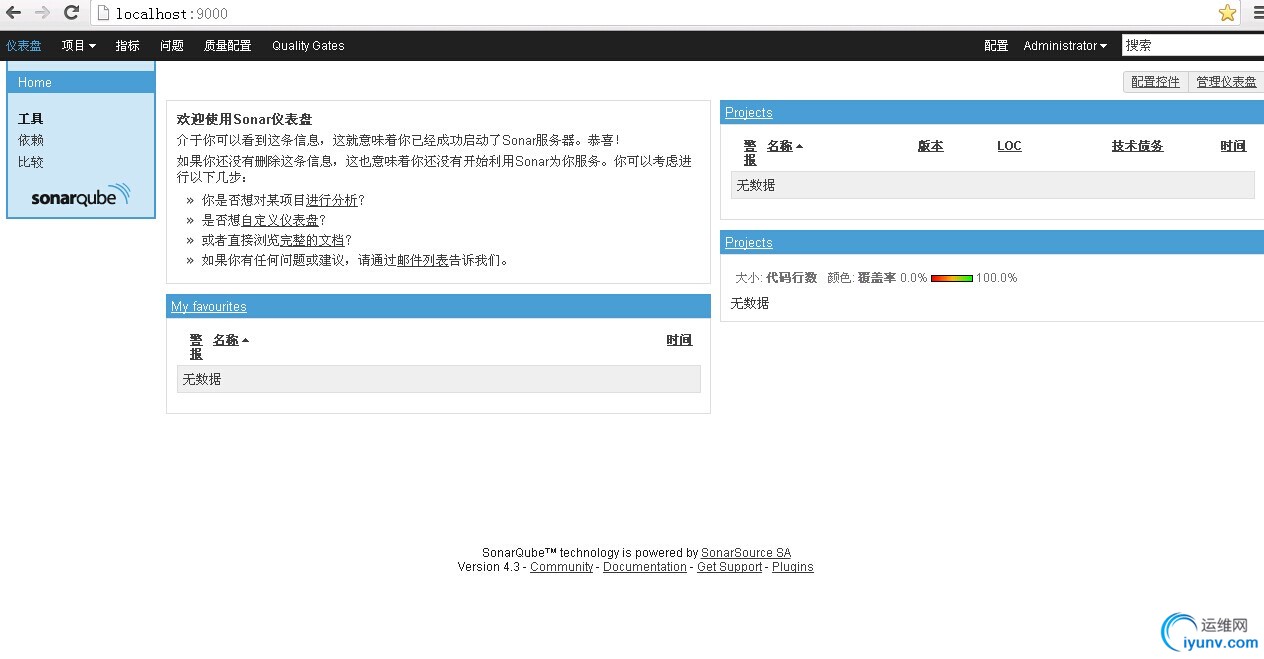Click the 工具 heading in sidebar
The height and width of the screenshot is (659, 1264).
[31, 119]
